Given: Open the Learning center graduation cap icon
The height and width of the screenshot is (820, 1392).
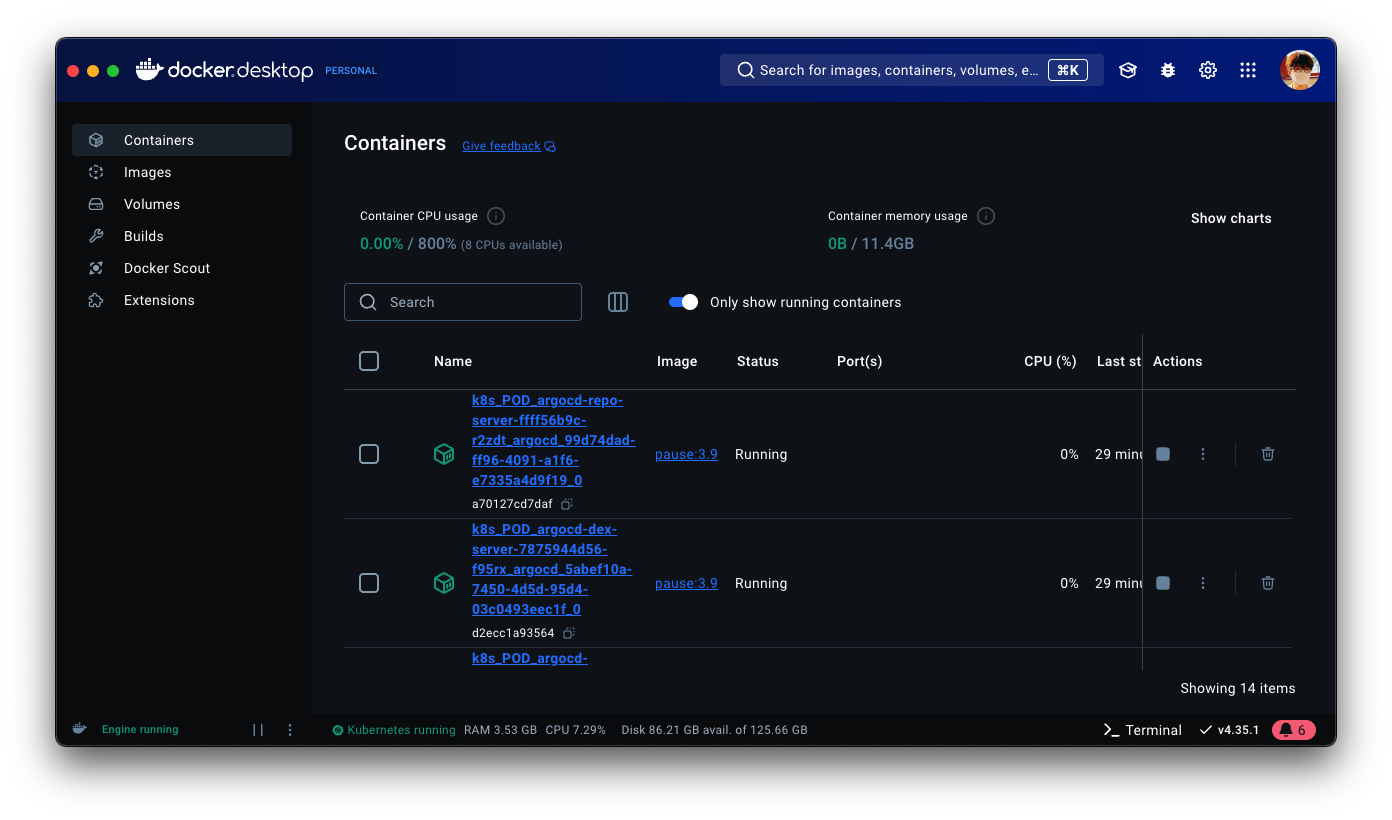Looking at the screenshot, I should [x=1128, y=70].
